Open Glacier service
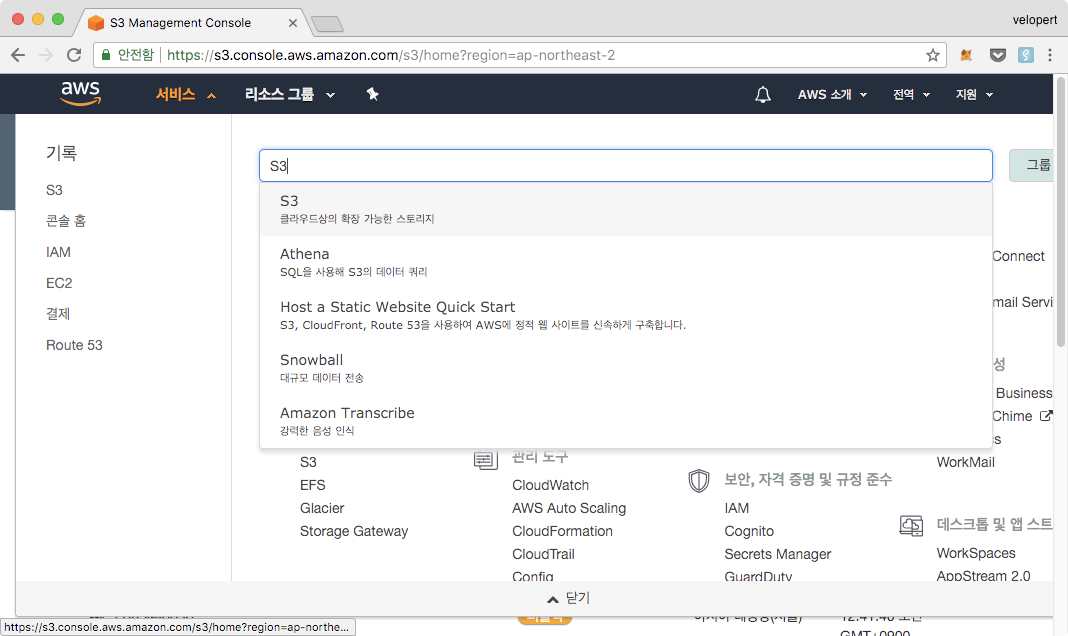Screen dimensions: 1068x636 point(321,508)
